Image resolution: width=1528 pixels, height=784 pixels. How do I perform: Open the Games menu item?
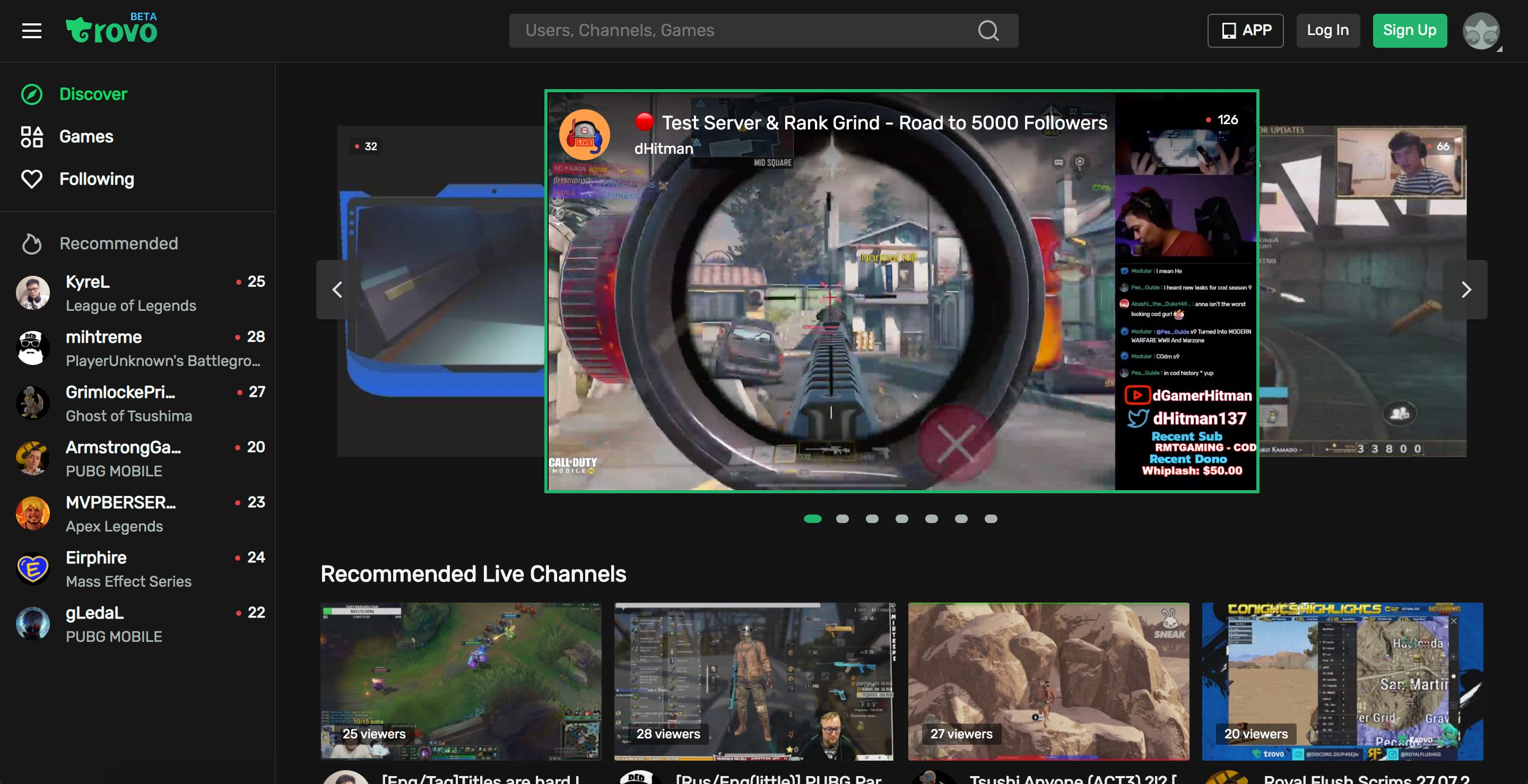click(86, 137)
